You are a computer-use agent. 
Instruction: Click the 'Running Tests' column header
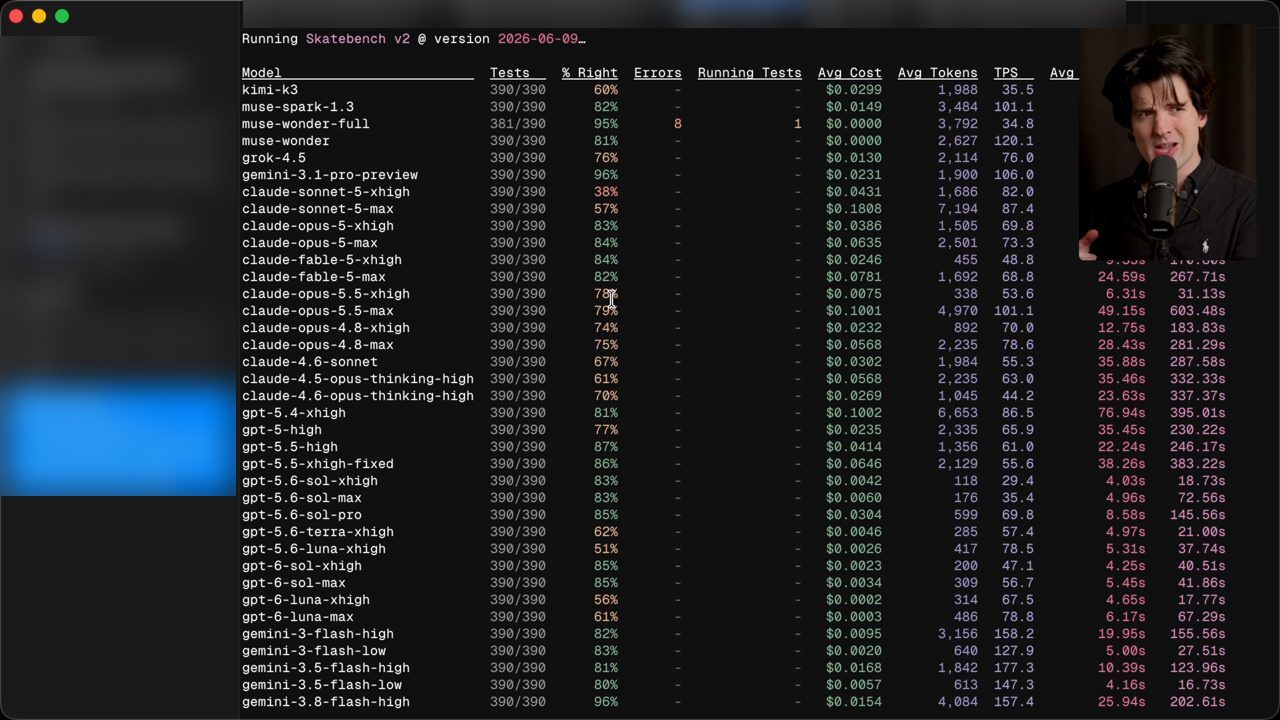(x=750, y=73)
